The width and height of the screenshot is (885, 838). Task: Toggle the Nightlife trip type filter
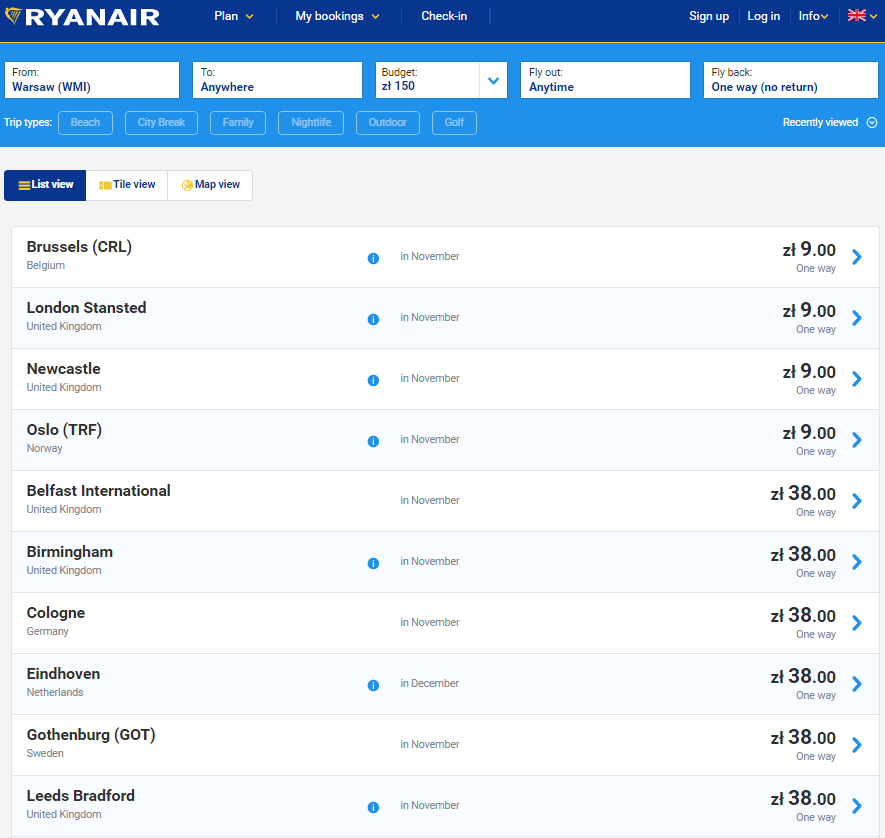click(311, 122)
